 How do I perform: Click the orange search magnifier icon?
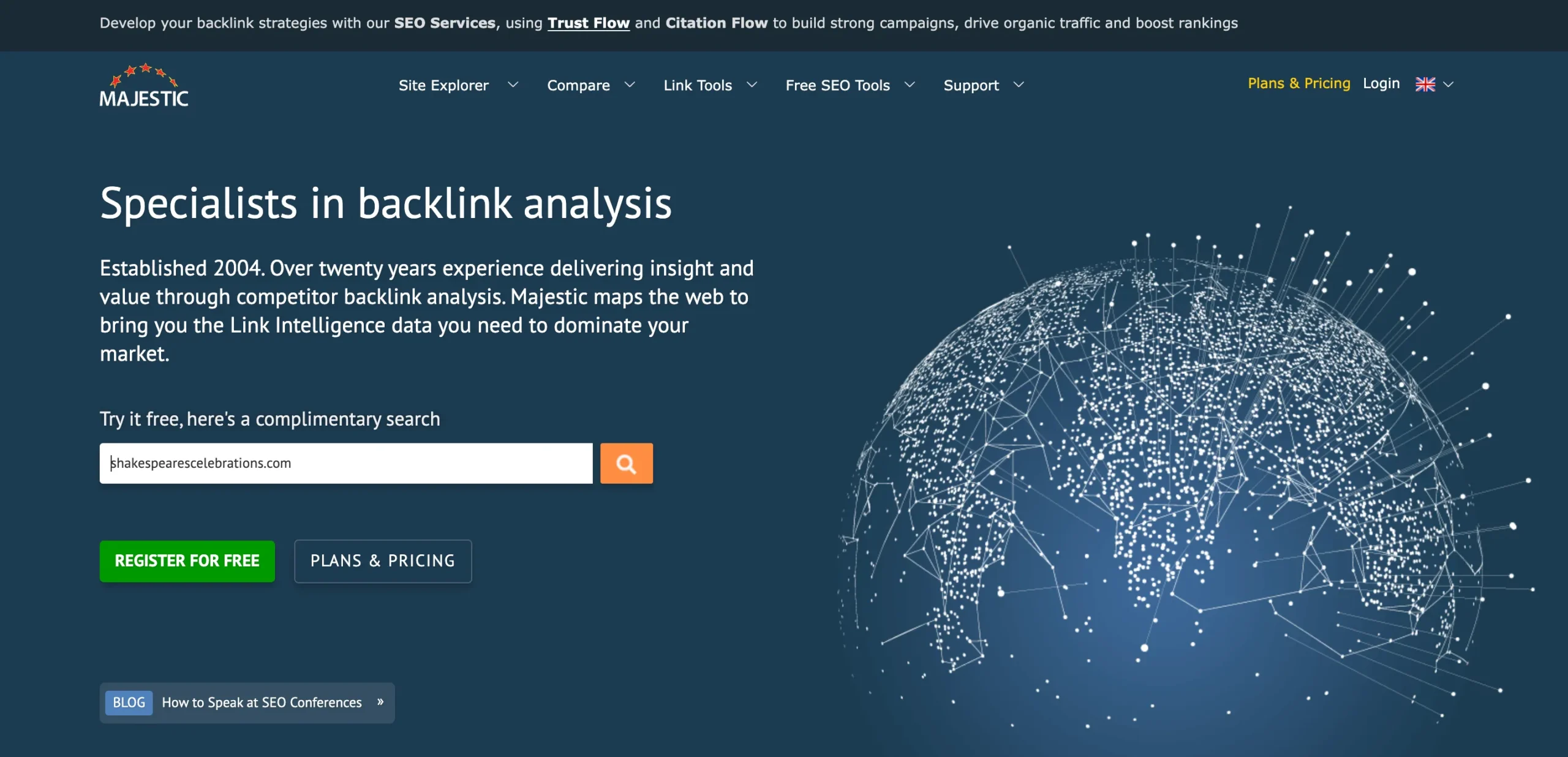(x=625, y=463)
